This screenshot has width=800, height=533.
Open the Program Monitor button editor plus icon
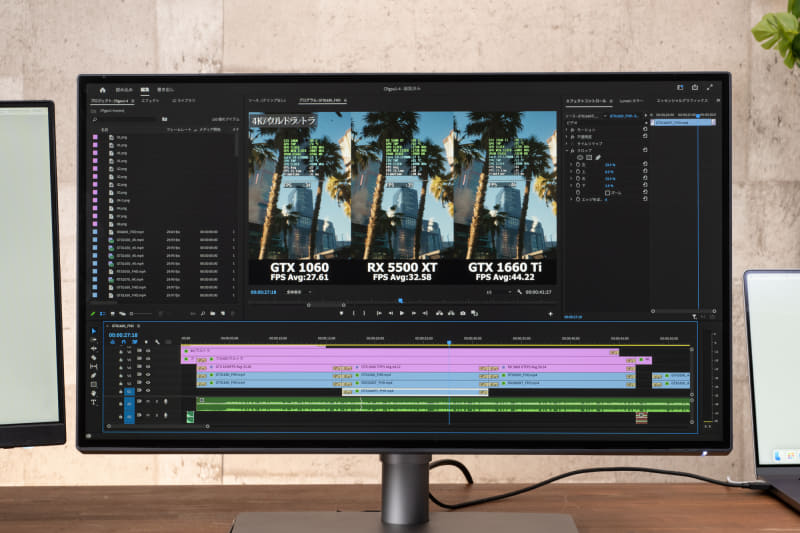(x=550, y=314)
